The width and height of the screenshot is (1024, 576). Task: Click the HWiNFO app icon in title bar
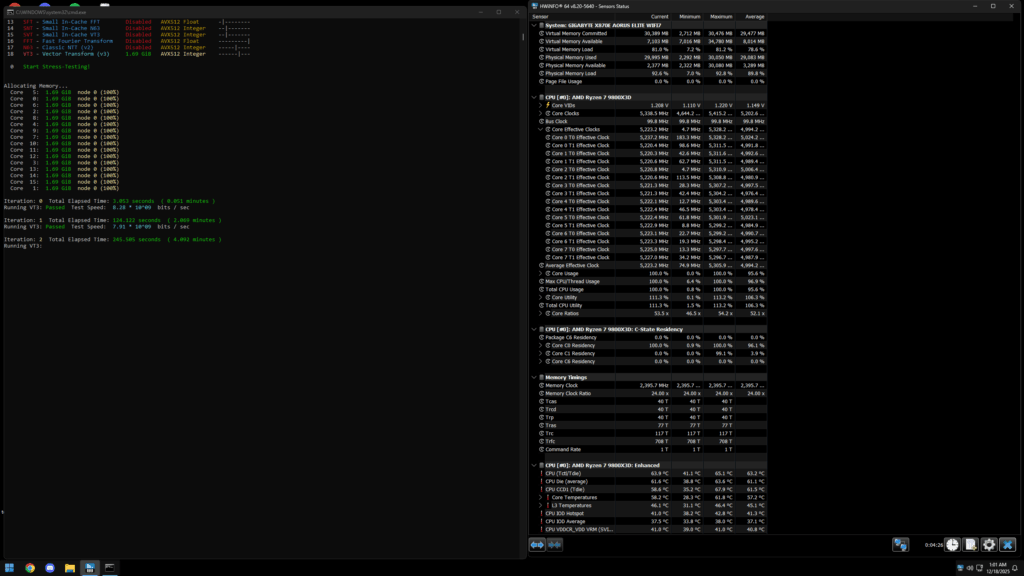point(535,6)
